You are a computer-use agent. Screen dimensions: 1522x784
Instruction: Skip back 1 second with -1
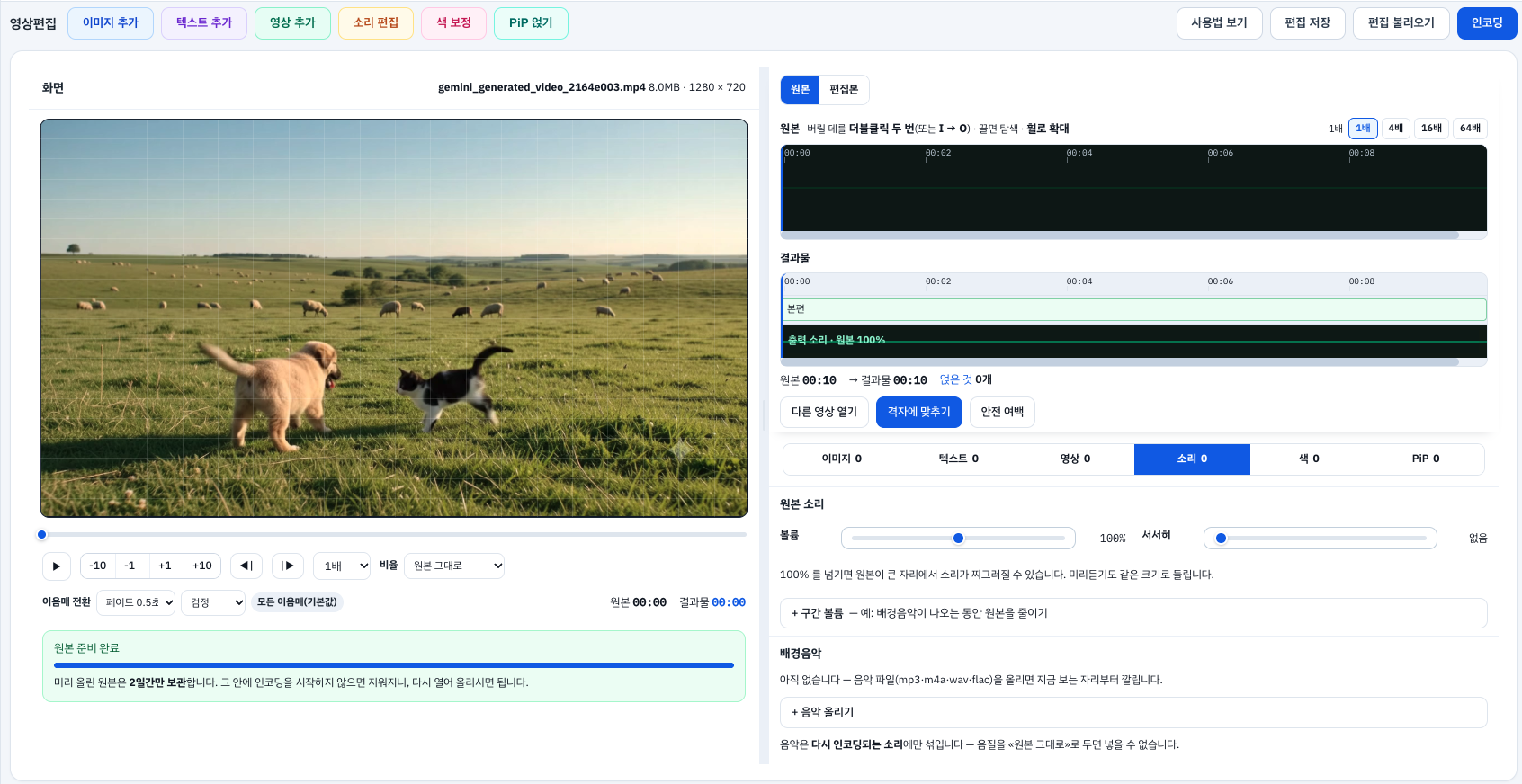[x=130, y=566]
